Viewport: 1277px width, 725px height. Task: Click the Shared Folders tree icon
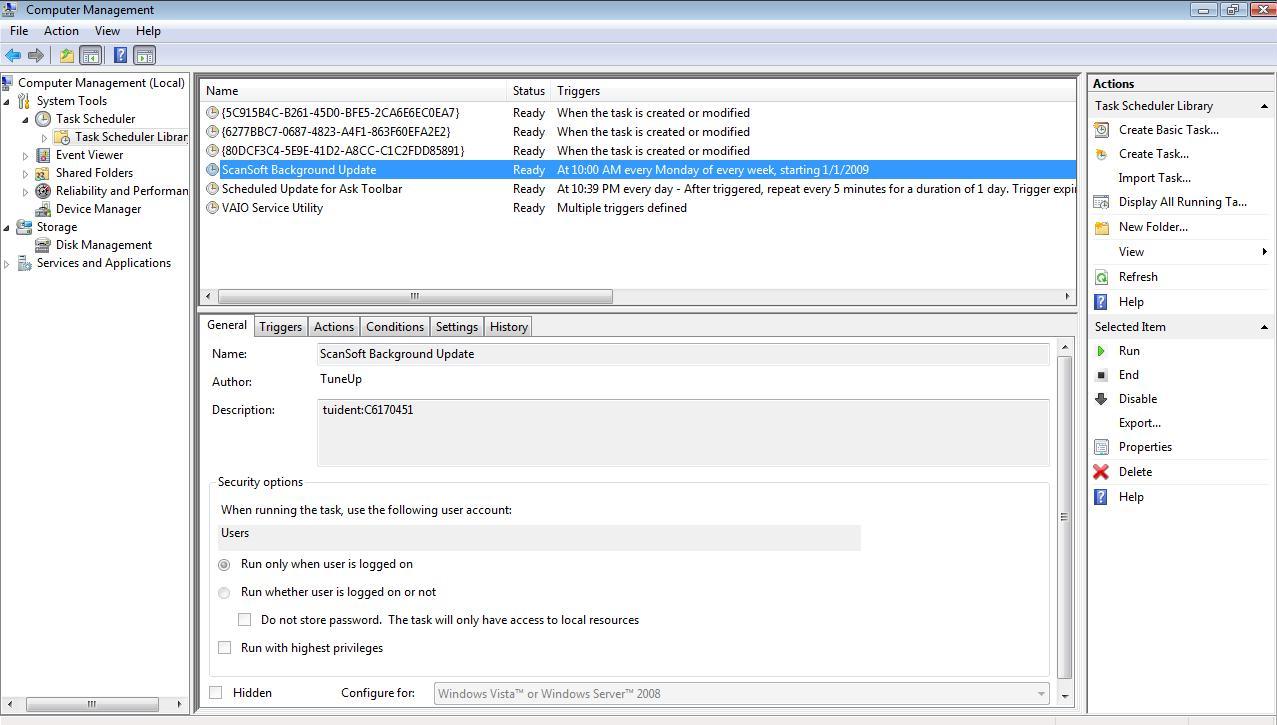click(43, 173)
